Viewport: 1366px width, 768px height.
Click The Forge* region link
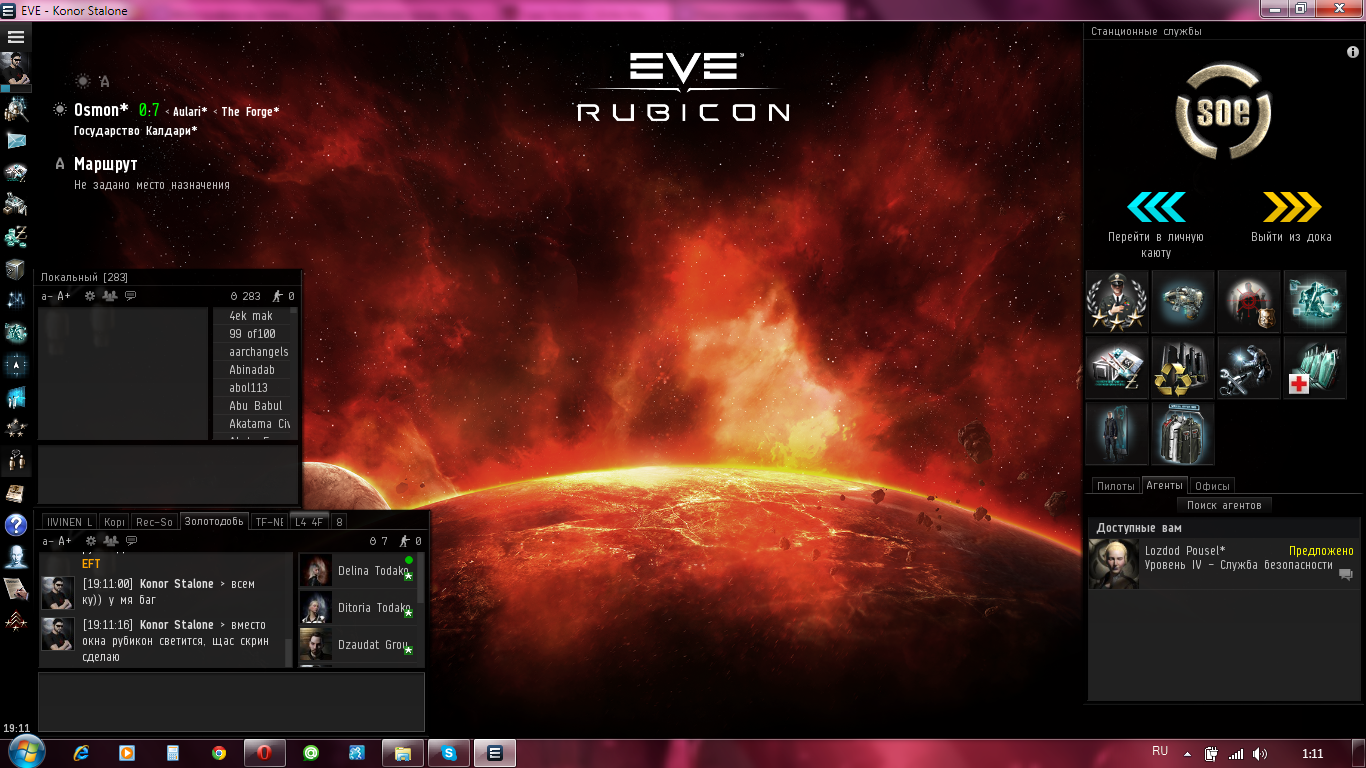pyautogui.click(x=250, y=112)
